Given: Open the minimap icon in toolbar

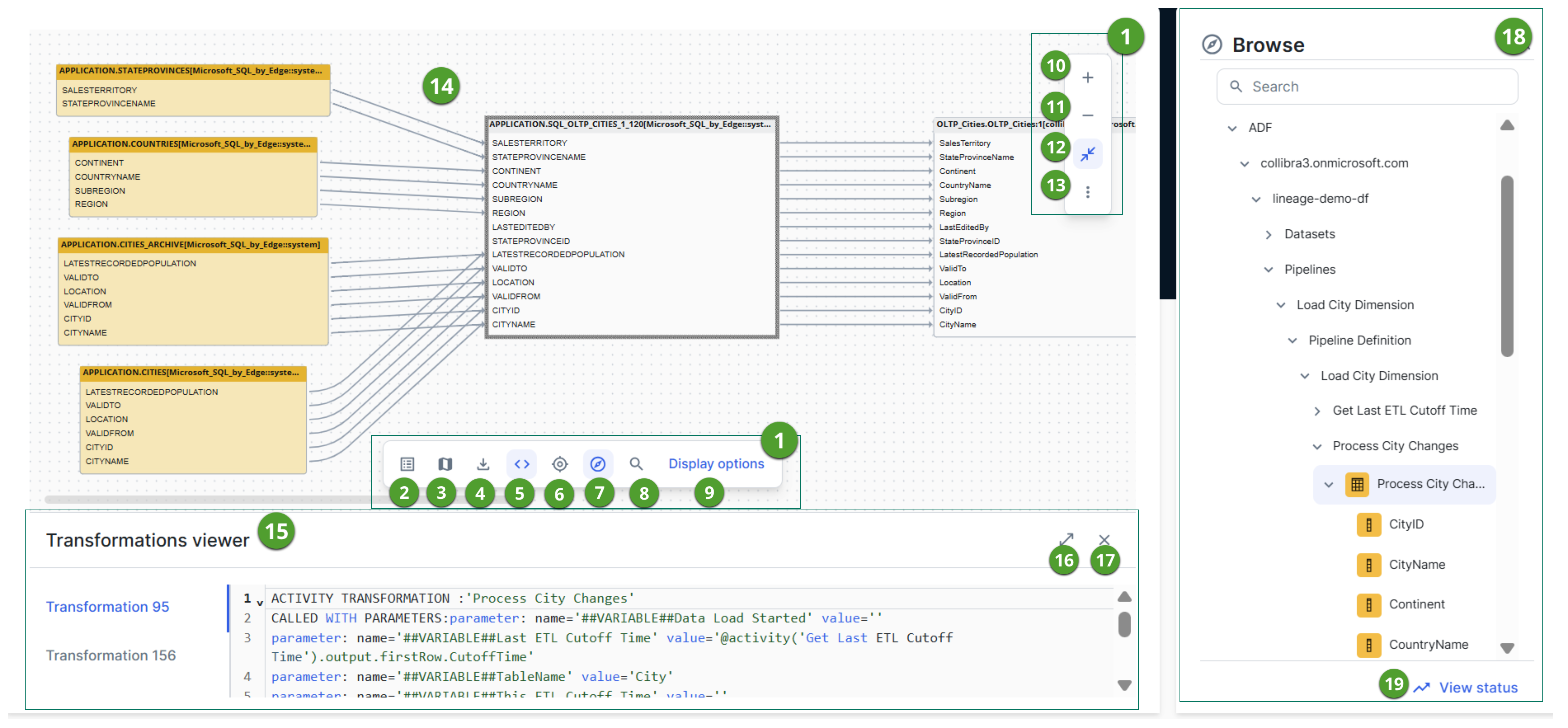Looking at the screenshot, I should 445,464.
